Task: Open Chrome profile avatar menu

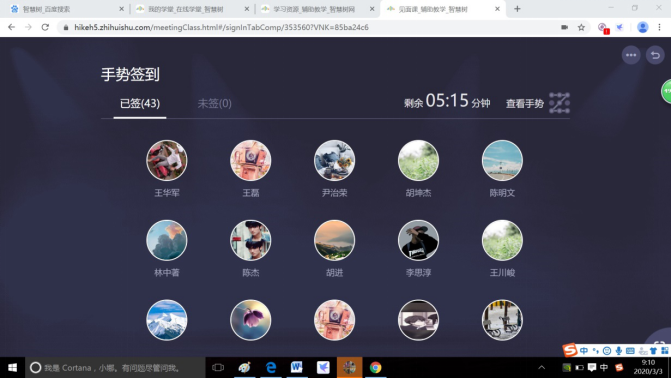Action: pos(642,27)
